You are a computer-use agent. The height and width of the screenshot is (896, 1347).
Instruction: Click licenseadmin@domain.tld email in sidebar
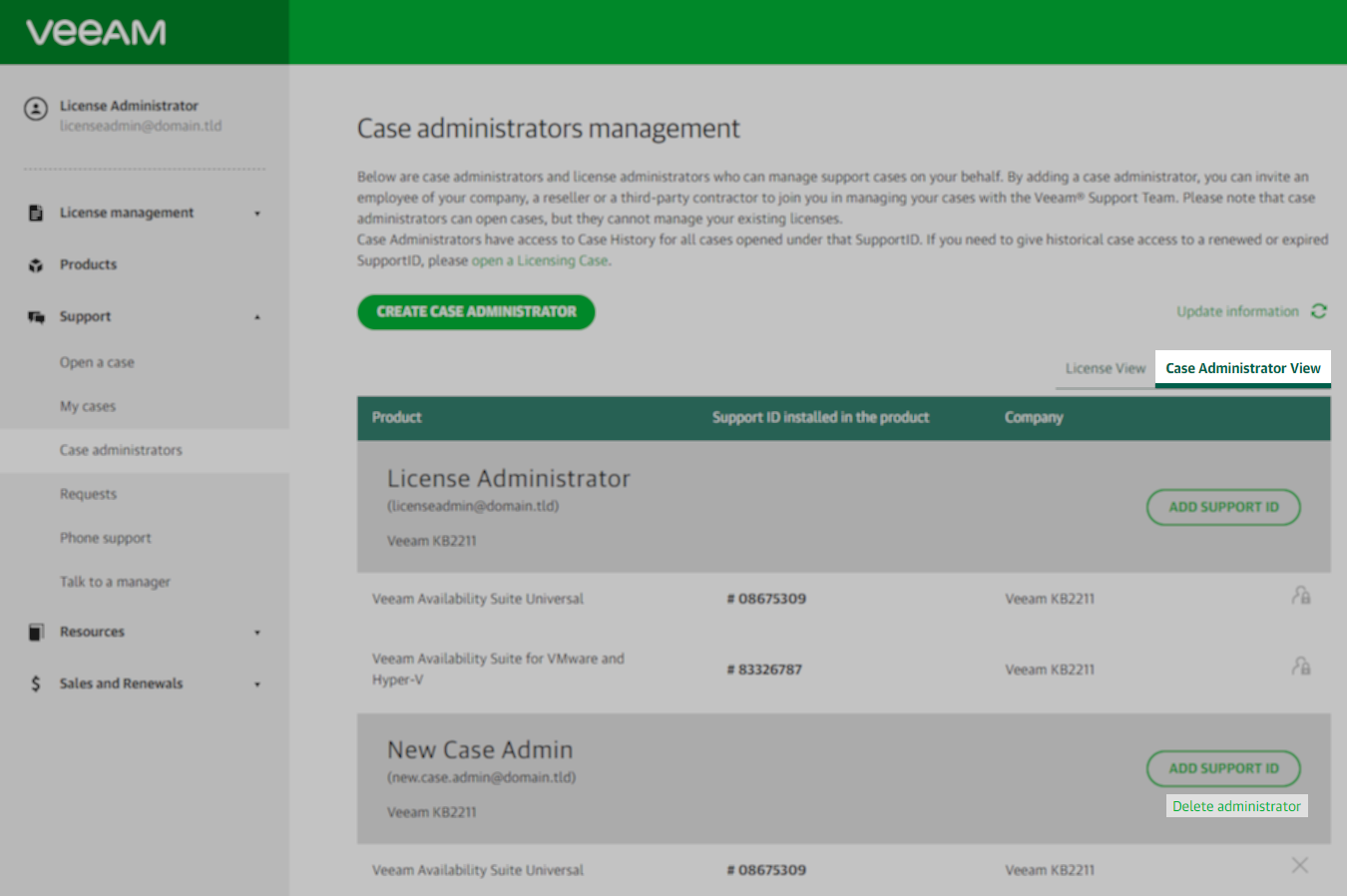coord(141,126)
